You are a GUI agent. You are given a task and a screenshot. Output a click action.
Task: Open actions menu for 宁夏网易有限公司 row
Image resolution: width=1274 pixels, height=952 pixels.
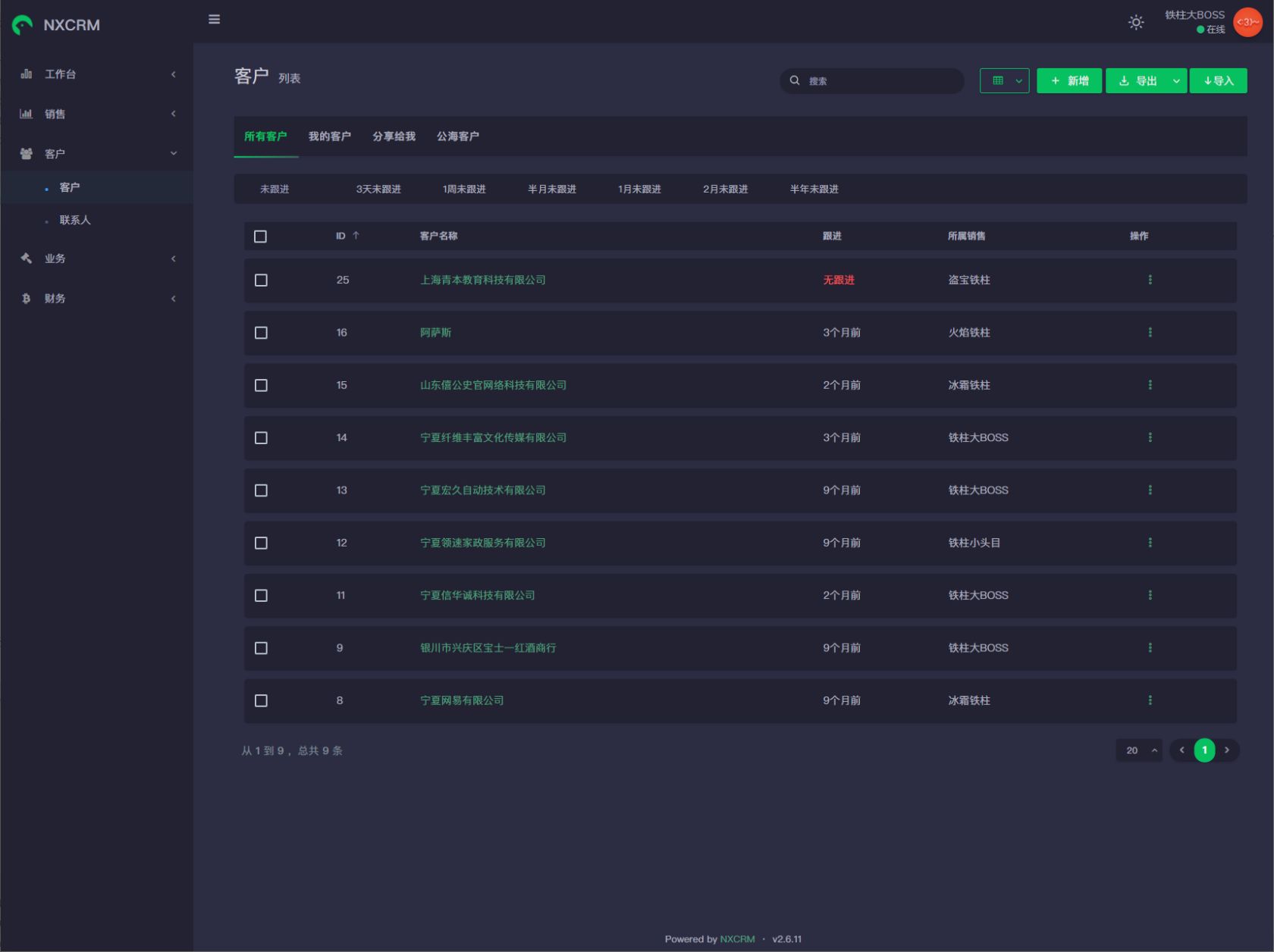click(1150, 700)
